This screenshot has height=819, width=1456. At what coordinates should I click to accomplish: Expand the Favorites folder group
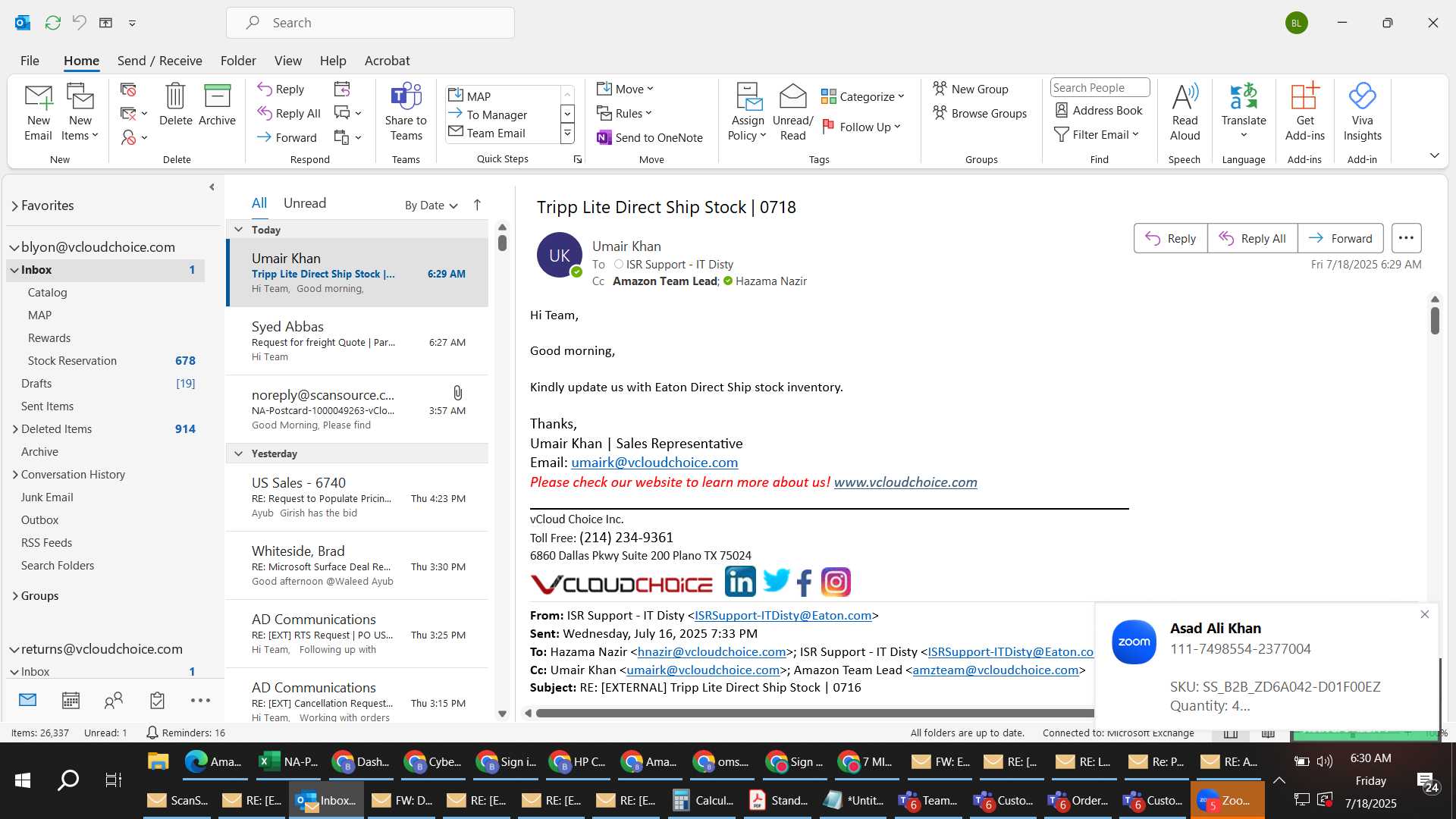click(x=14, y=206)
